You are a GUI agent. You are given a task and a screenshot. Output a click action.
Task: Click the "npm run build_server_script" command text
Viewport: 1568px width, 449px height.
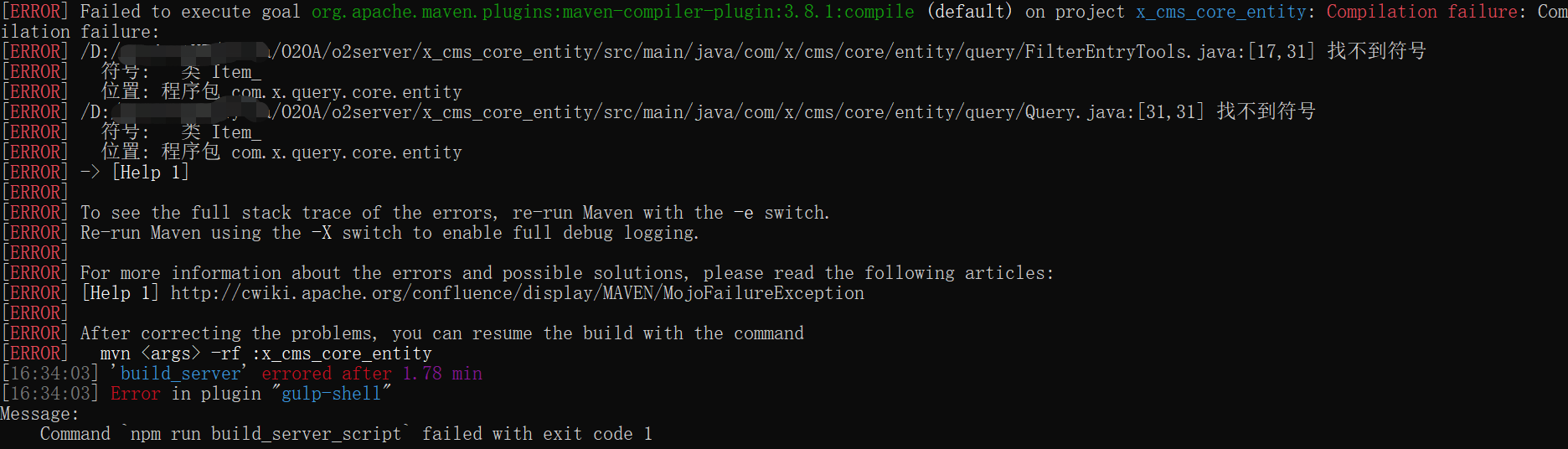265,434
